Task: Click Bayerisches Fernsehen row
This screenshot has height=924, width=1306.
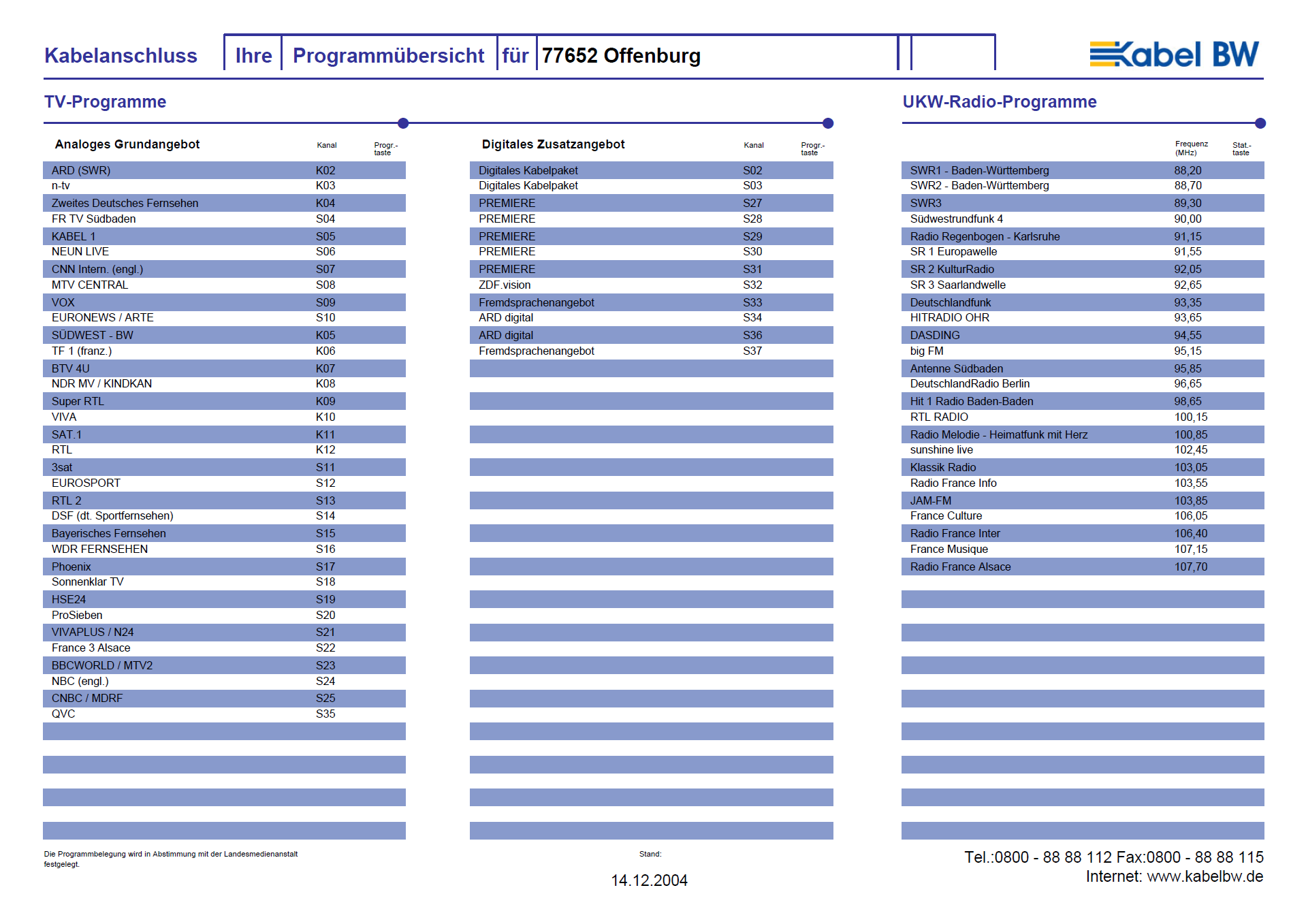Action: pyautogui.click(x=224, y=533)
